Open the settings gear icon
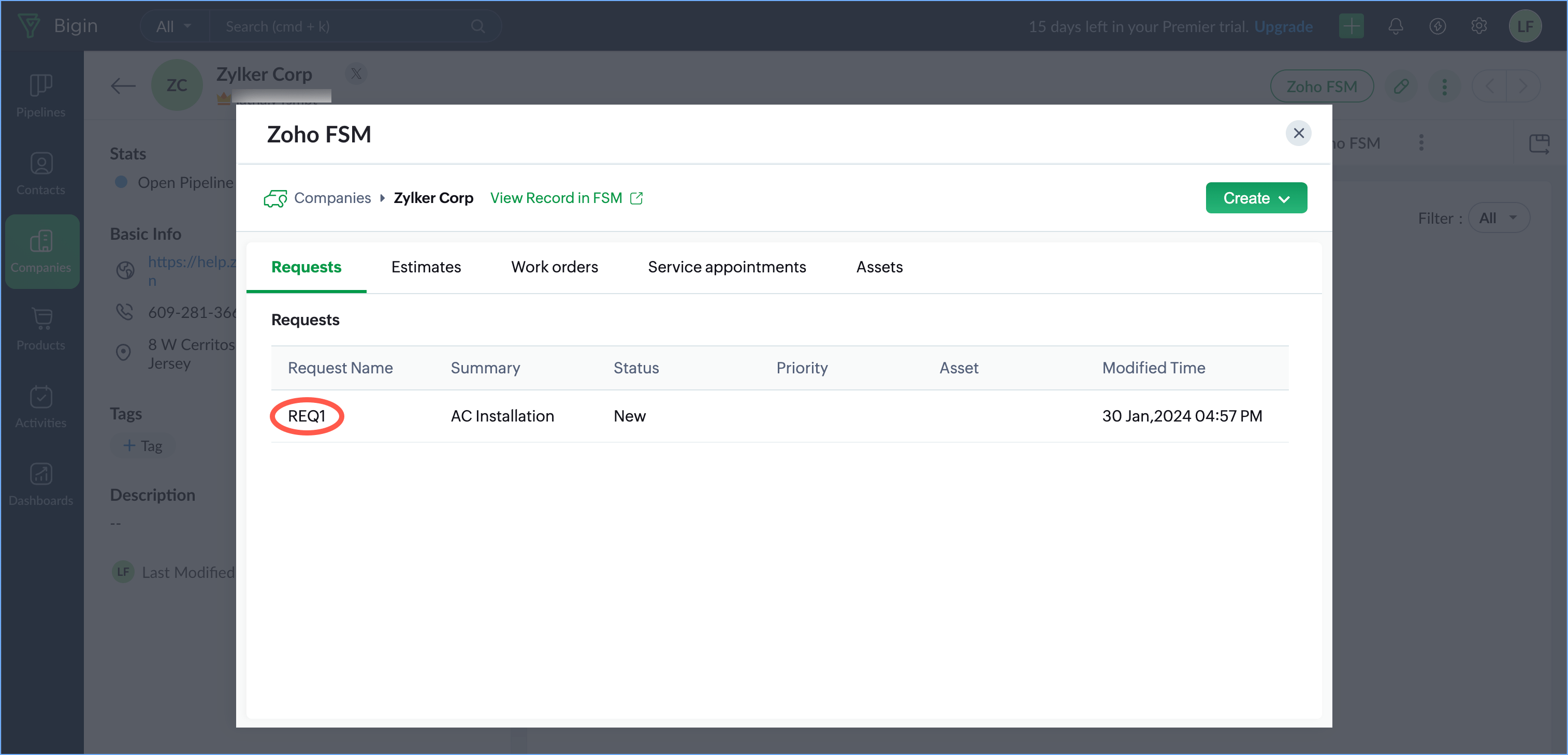The height and width of the screenshot is (755, 1568). point(1478,26)
